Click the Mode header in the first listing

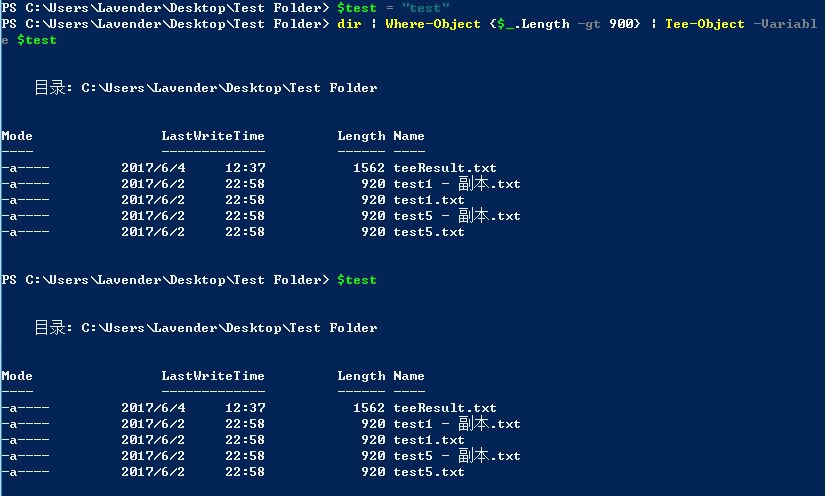pos(17,136)
